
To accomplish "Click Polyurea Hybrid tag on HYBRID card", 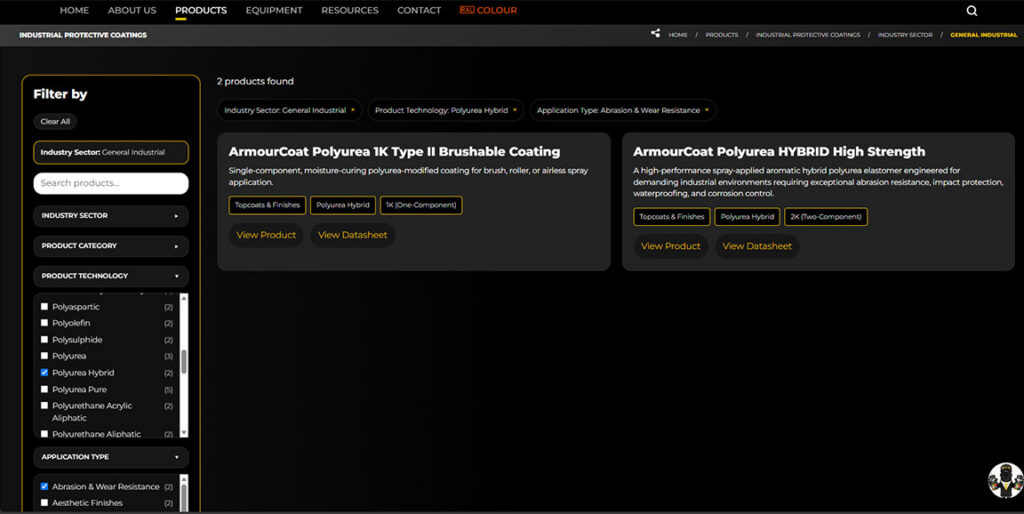I will pos(747,217).
